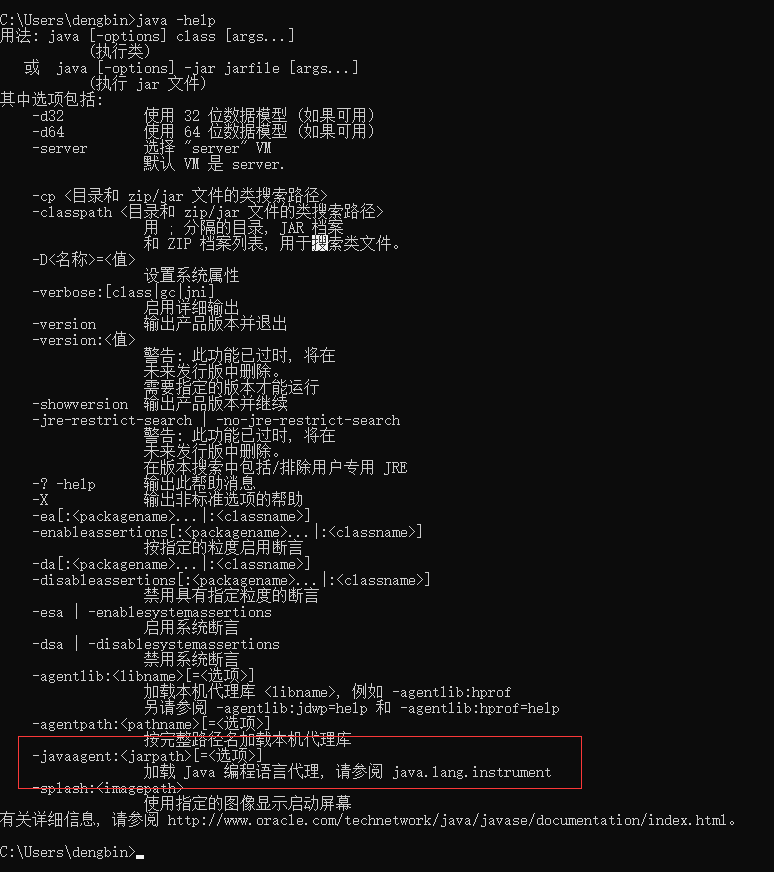This screenshot has height=872, width=774.
Task: Click the -server option text
Action: pos(59,148)
